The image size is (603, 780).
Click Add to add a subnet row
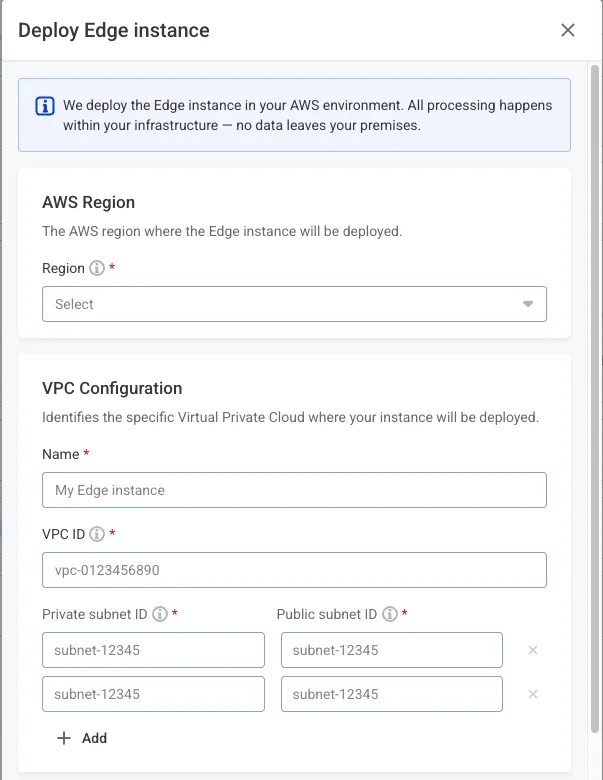[82, 738]
